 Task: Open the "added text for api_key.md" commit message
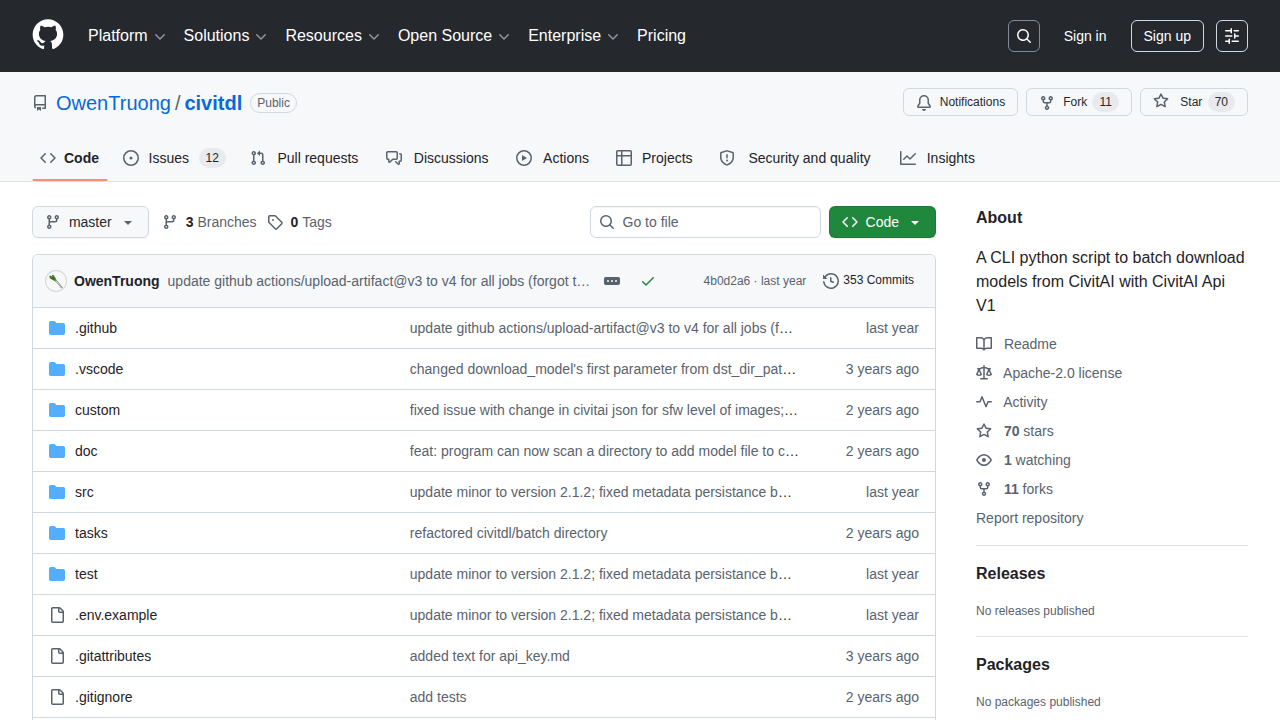pos(490,656)
